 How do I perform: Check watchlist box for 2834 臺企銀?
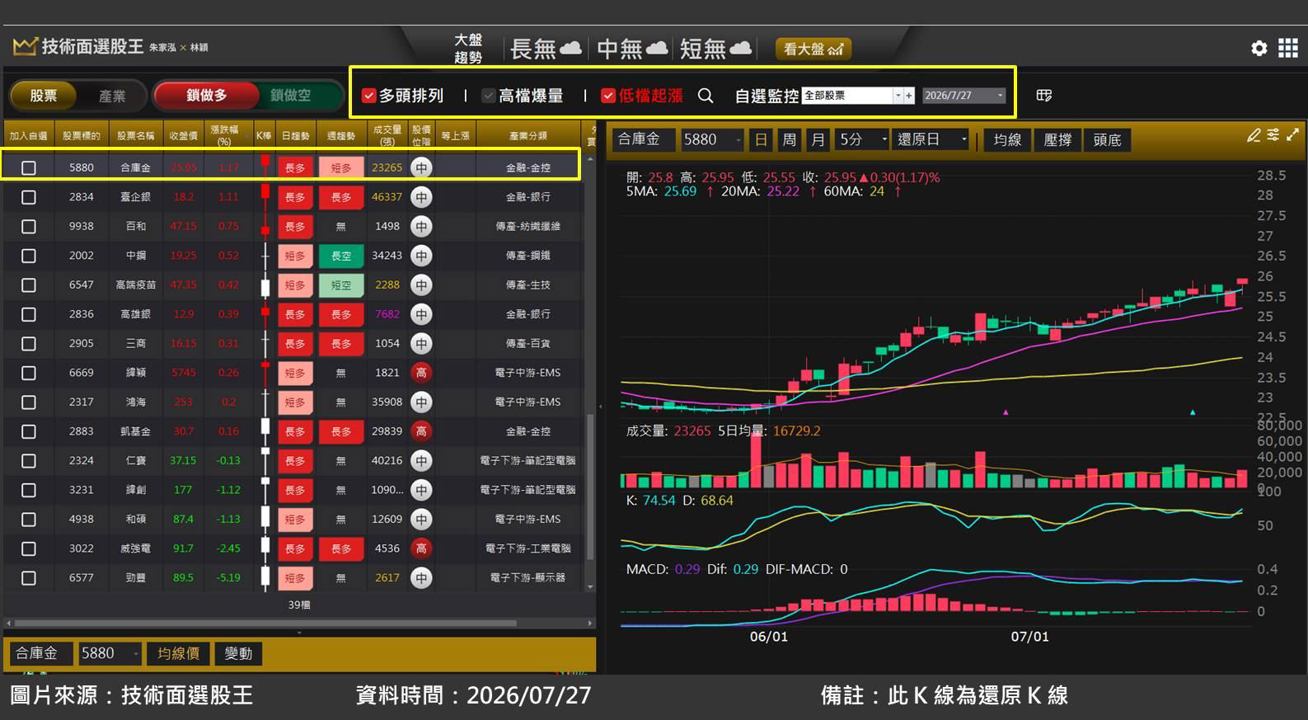(x=28, y=197)
